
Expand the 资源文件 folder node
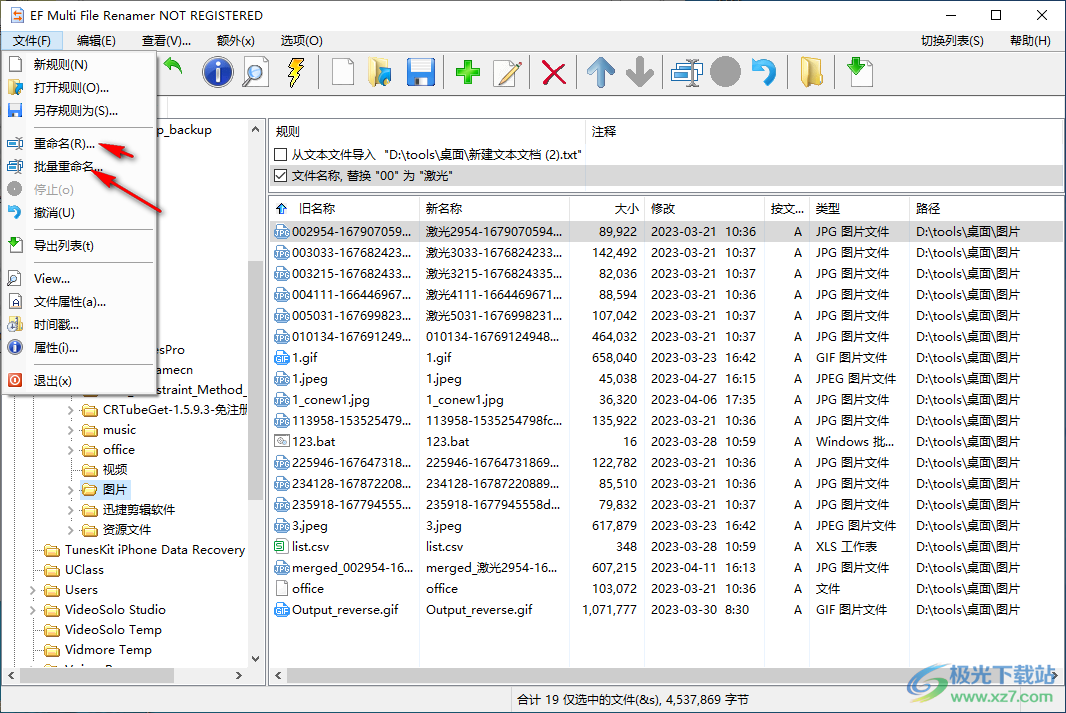[x=71, y=530]
